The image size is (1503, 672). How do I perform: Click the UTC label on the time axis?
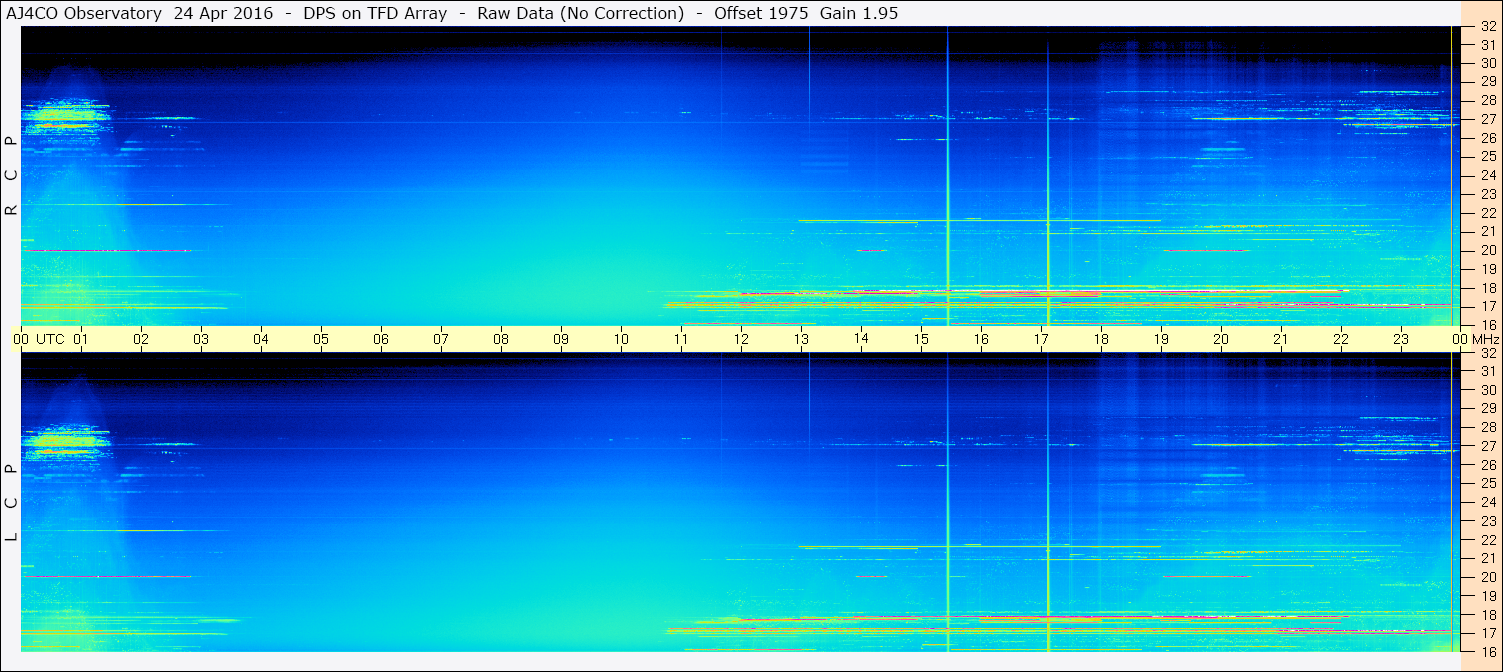pos(50,339)
